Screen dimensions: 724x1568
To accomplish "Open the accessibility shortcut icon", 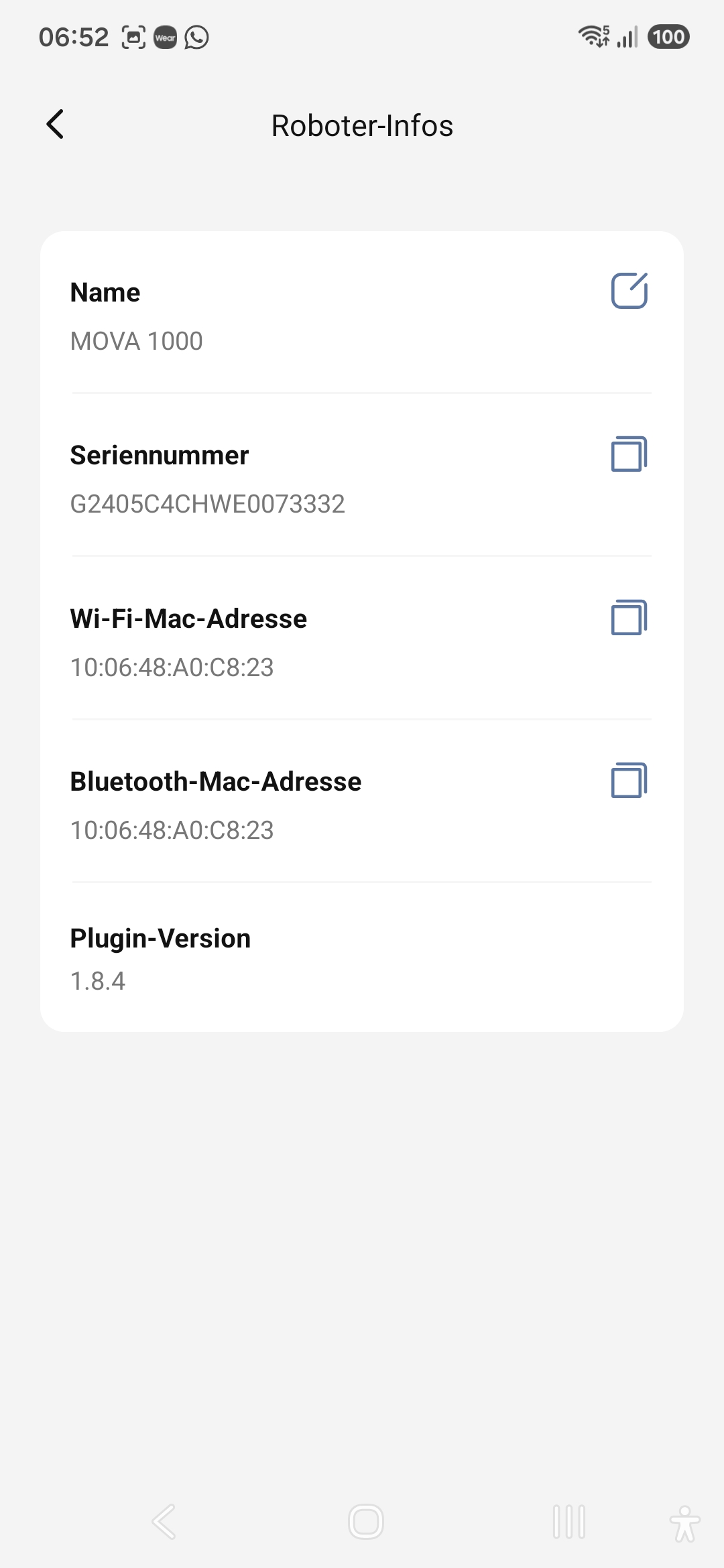I will pos(684,1523).
